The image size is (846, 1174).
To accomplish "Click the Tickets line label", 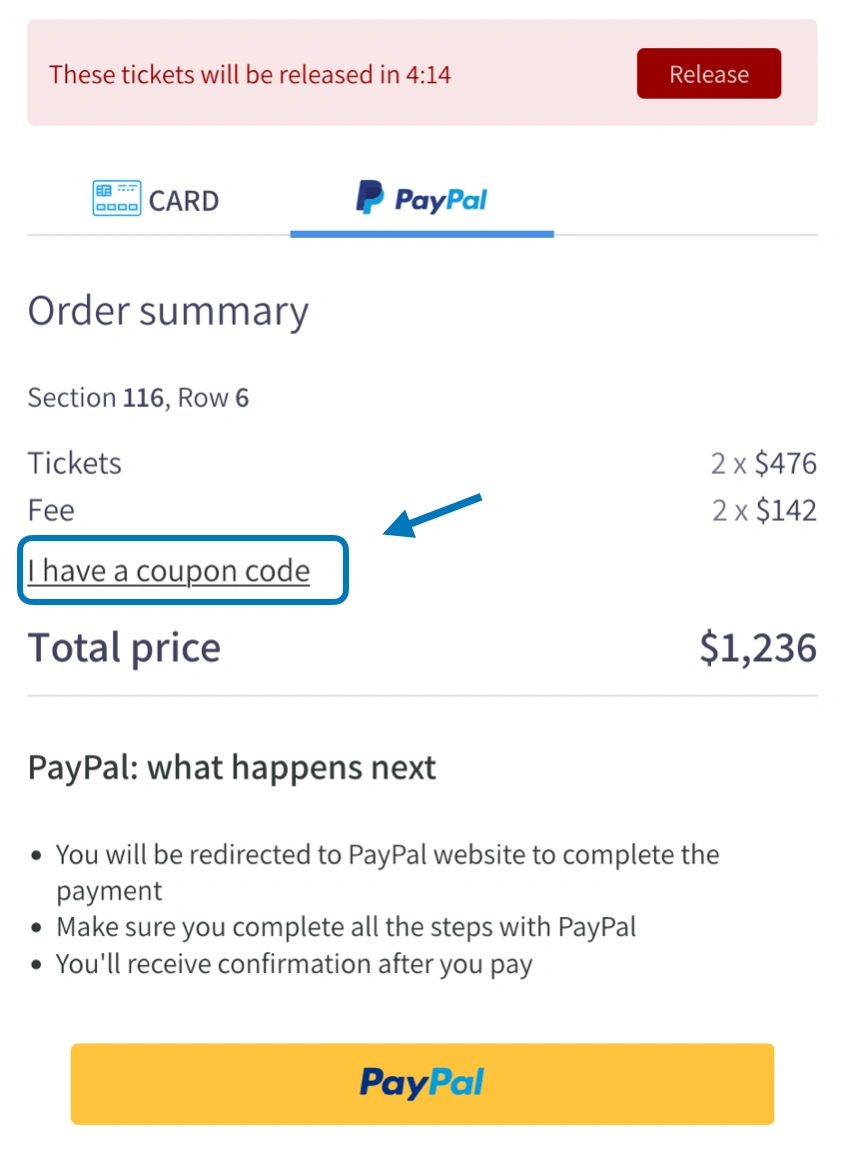I will [x=75, y=463].
